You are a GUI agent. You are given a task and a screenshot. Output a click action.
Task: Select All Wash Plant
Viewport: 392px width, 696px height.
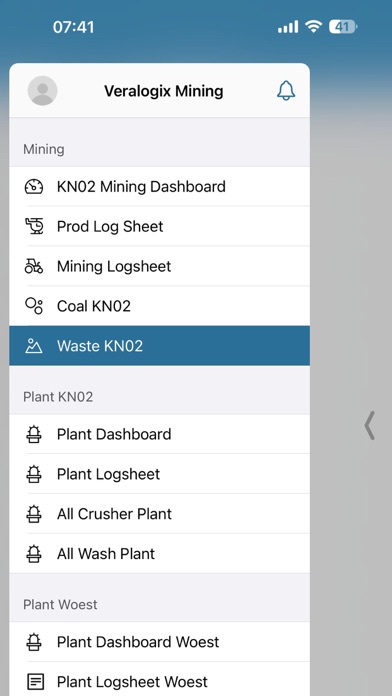click(x=159, y=554)
